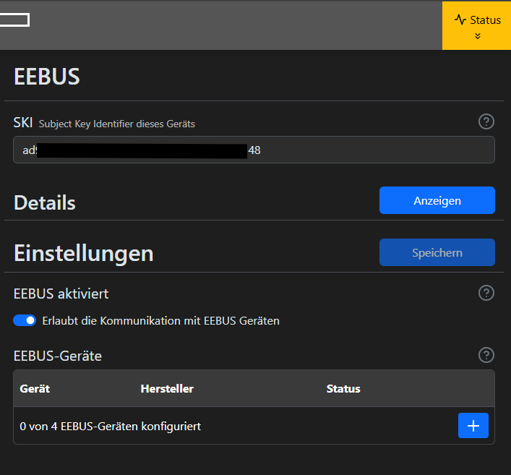Open help for SKI Subject Key Identifier
This screenshot has width=511, height=475.
486,122
